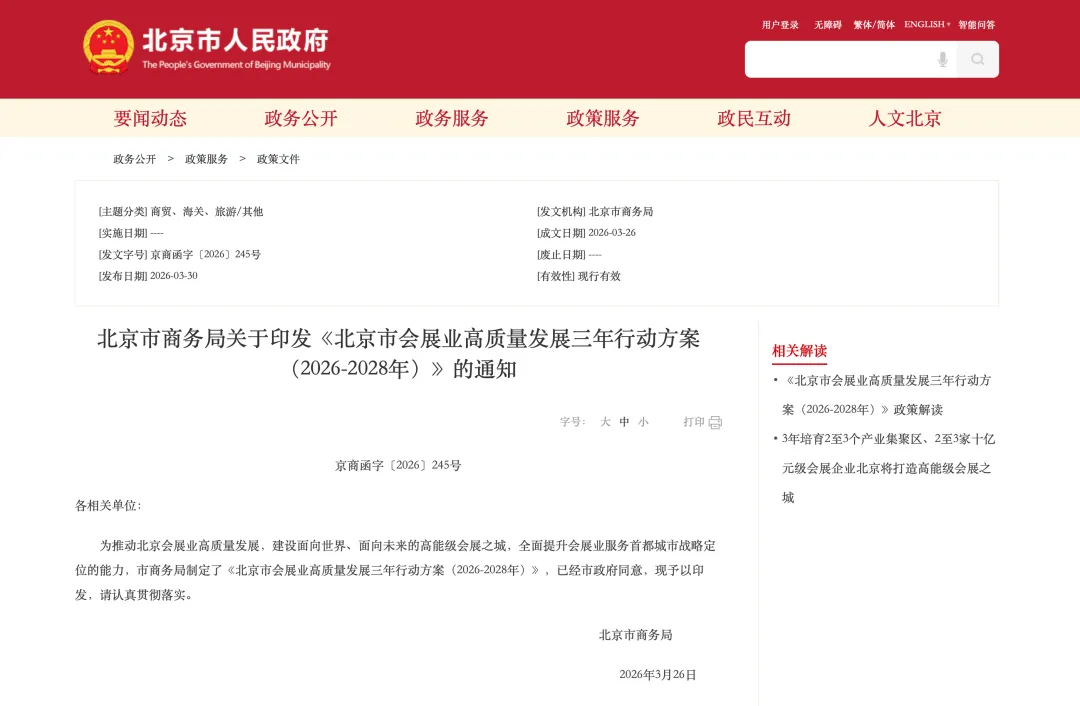Click the [发布日期] 2026-03-30 field

click(x=147, y=276)
